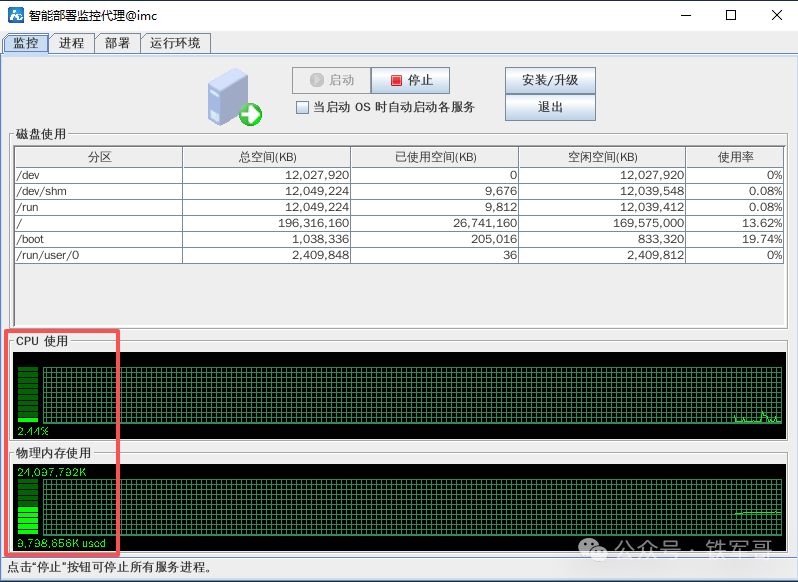Switch to the 进程 tab
The height and width of the screenshot is (582, 798).
(71, 43)
